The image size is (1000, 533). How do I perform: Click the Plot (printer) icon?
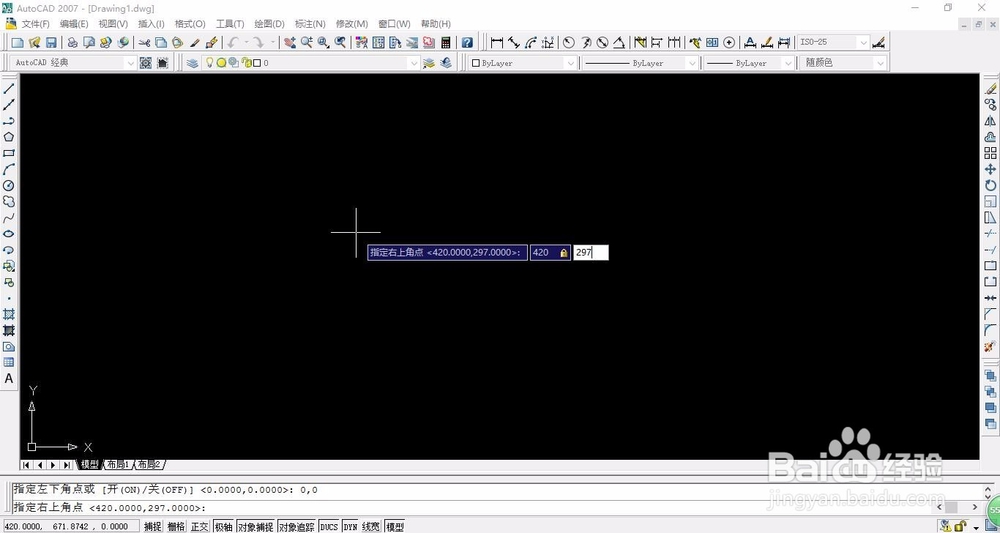coord(73,43)
